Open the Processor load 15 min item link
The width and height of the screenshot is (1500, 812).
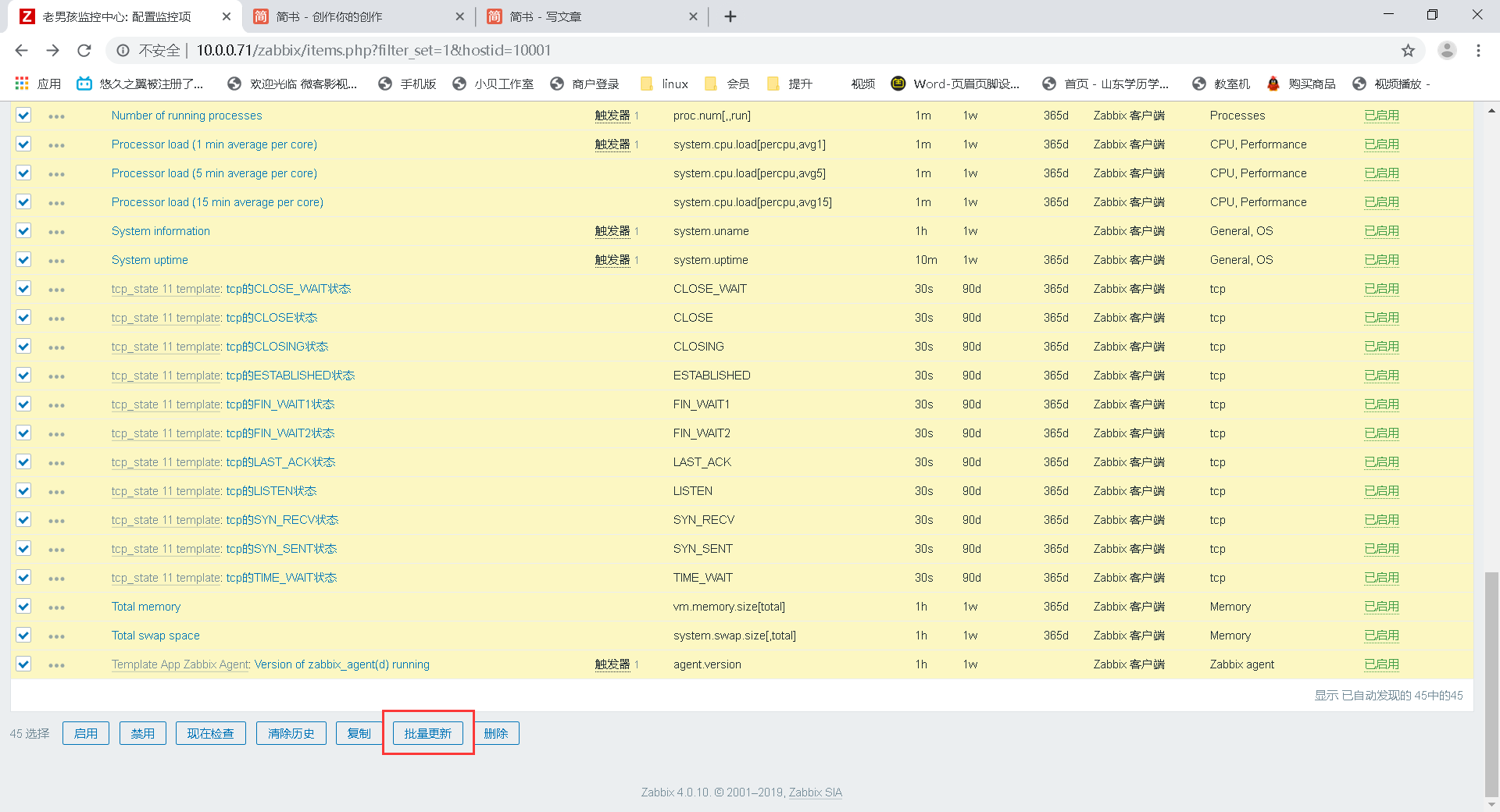(217, 202)
